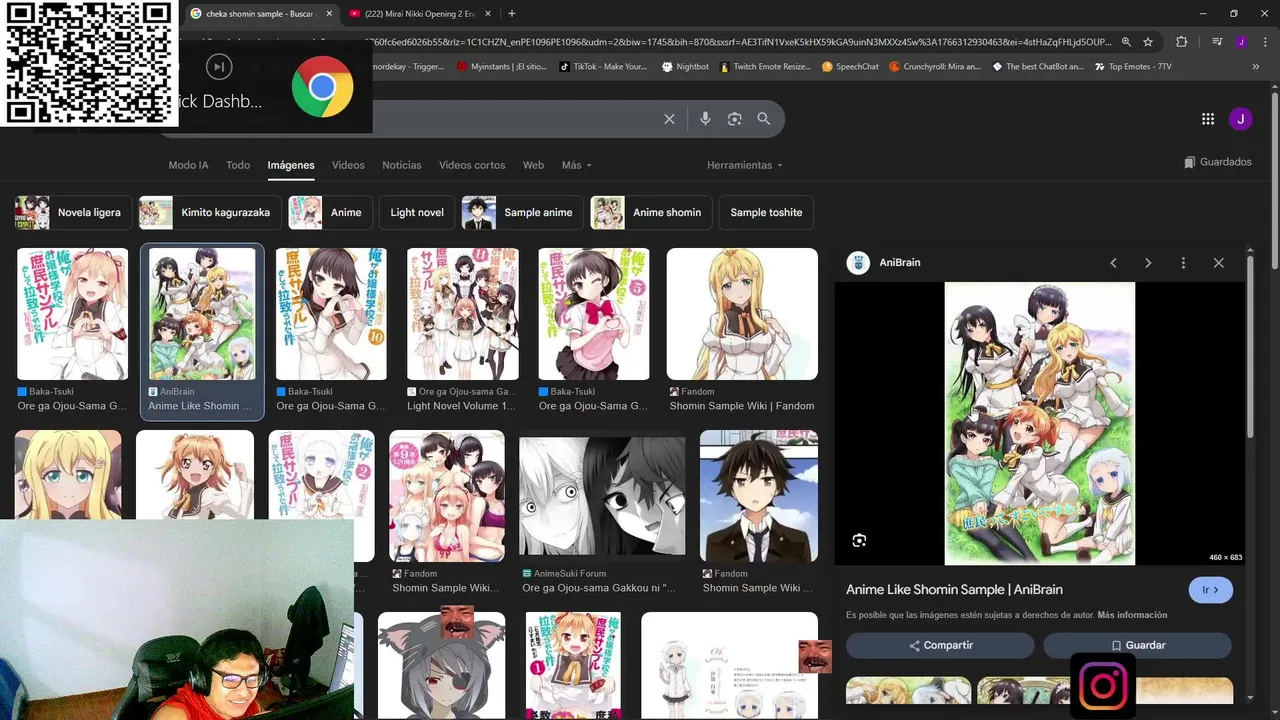Close the AniBrain image preview panel
Image resolution: width=1280 pixels, height=720 pixels.
[x=1218, y=263]
